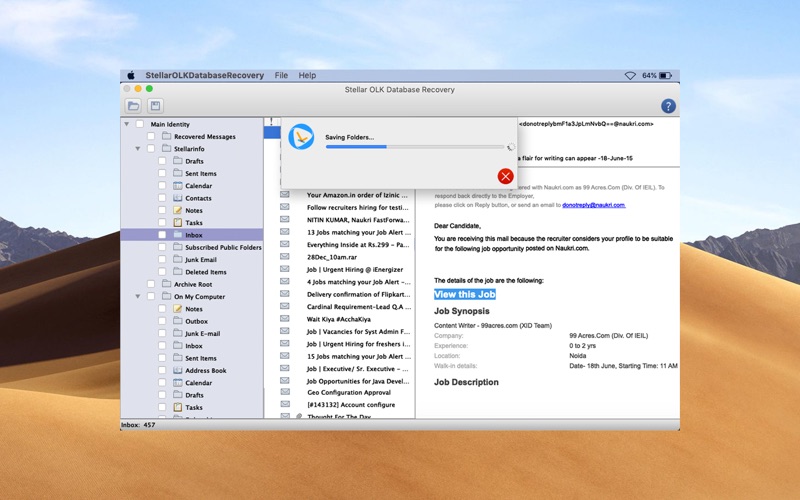The height and width of the screenshot is (500, 800).
Task: Open the Help menu
Action: (307, 76)
